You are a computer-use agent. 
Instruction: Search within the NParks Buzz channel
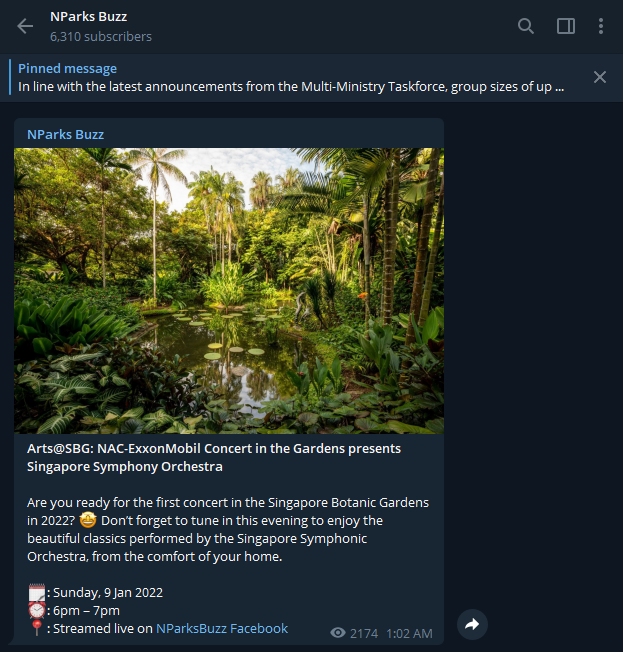[x=526, y=26]
